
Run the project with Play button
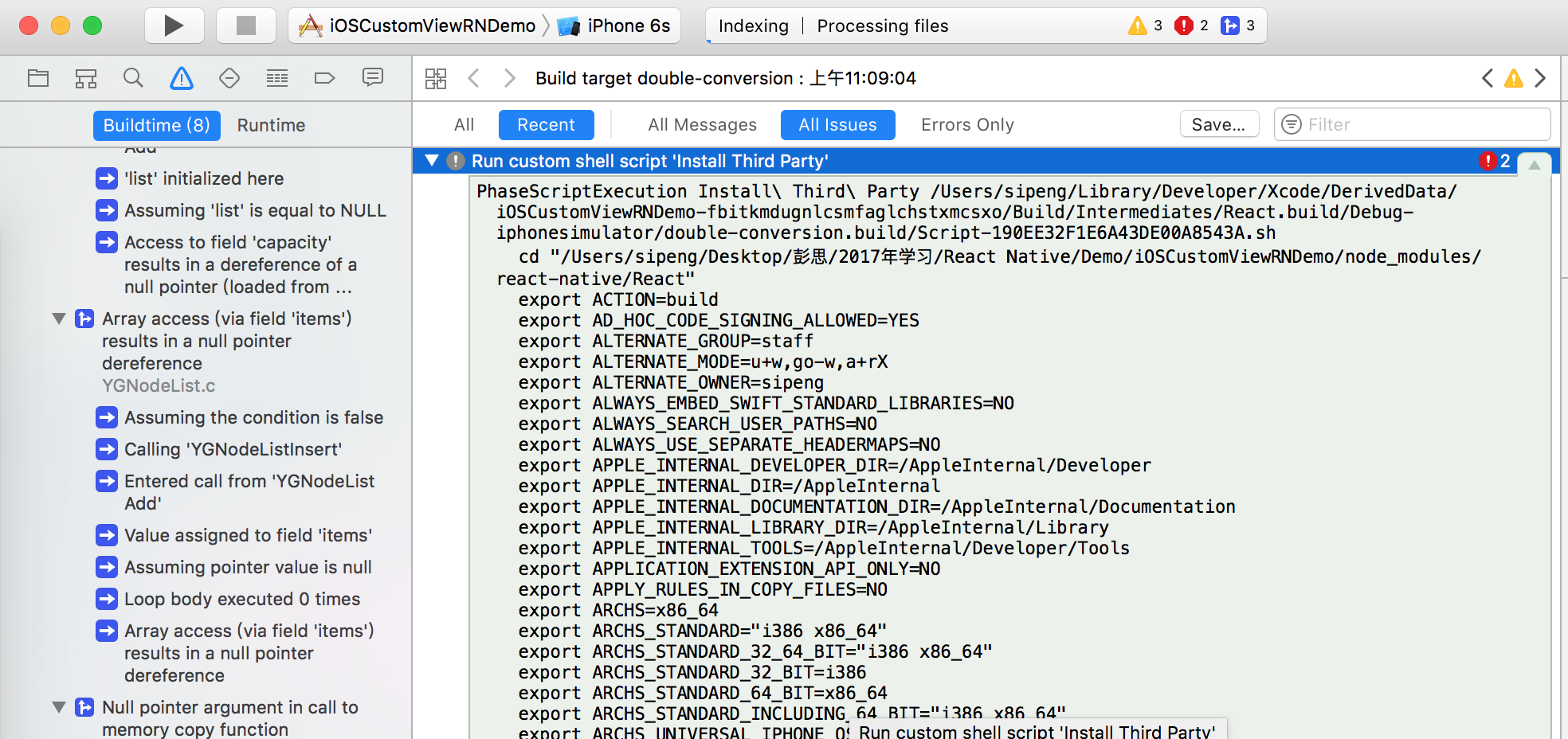pyautogui.click(x=174, y=25)
